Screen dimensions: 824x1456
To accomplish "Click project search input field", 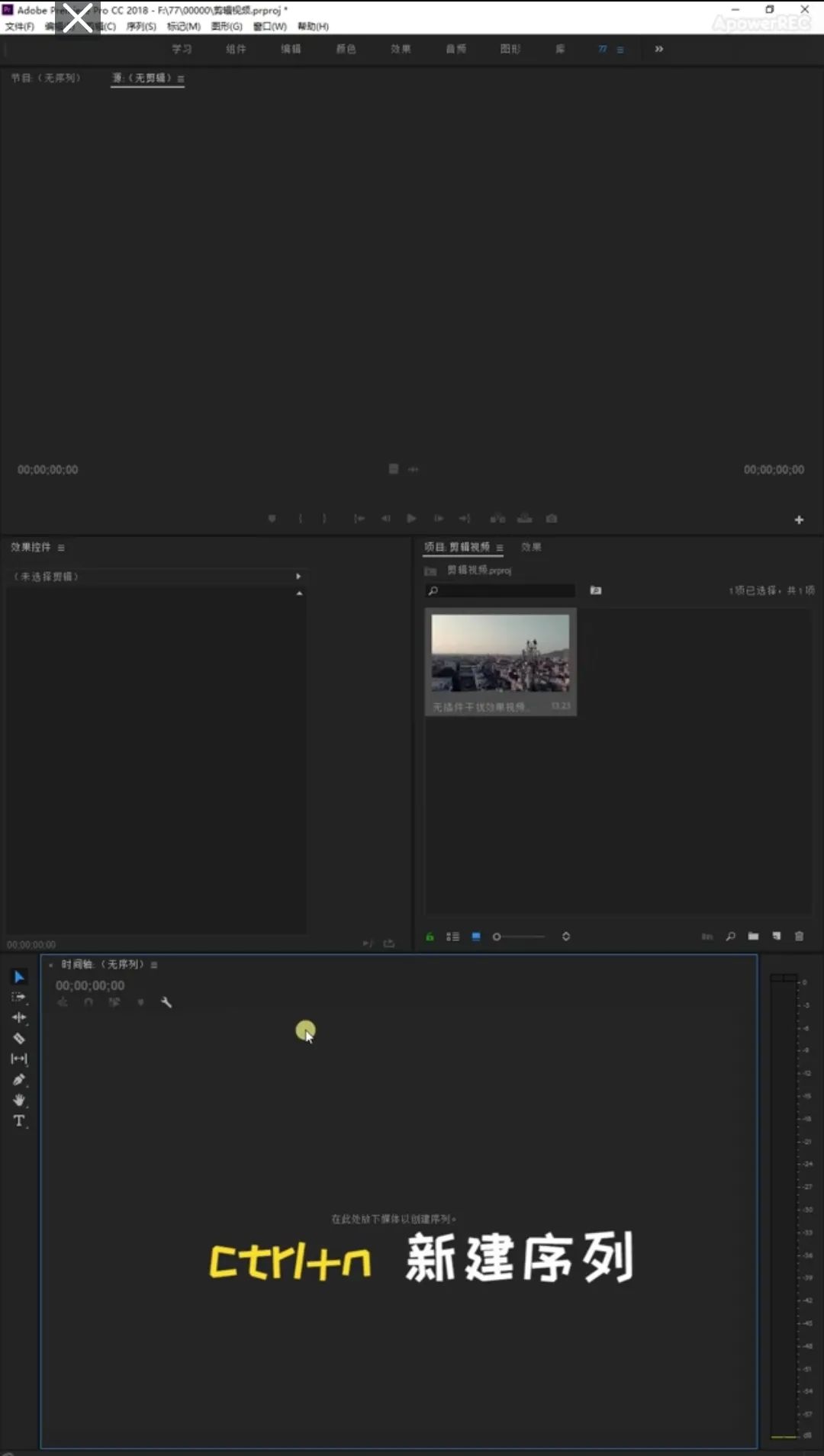I will coord(500,590).
